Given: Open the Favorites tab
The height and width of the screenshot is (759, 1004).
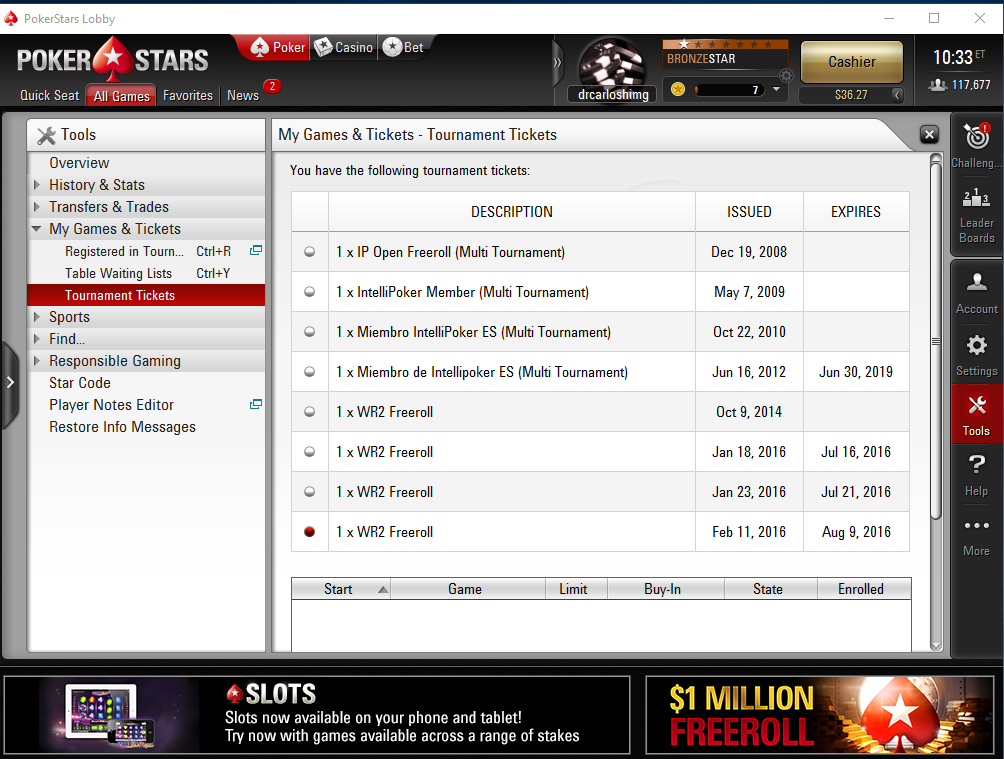Looking at the screenshot, I should coord(188,95).
